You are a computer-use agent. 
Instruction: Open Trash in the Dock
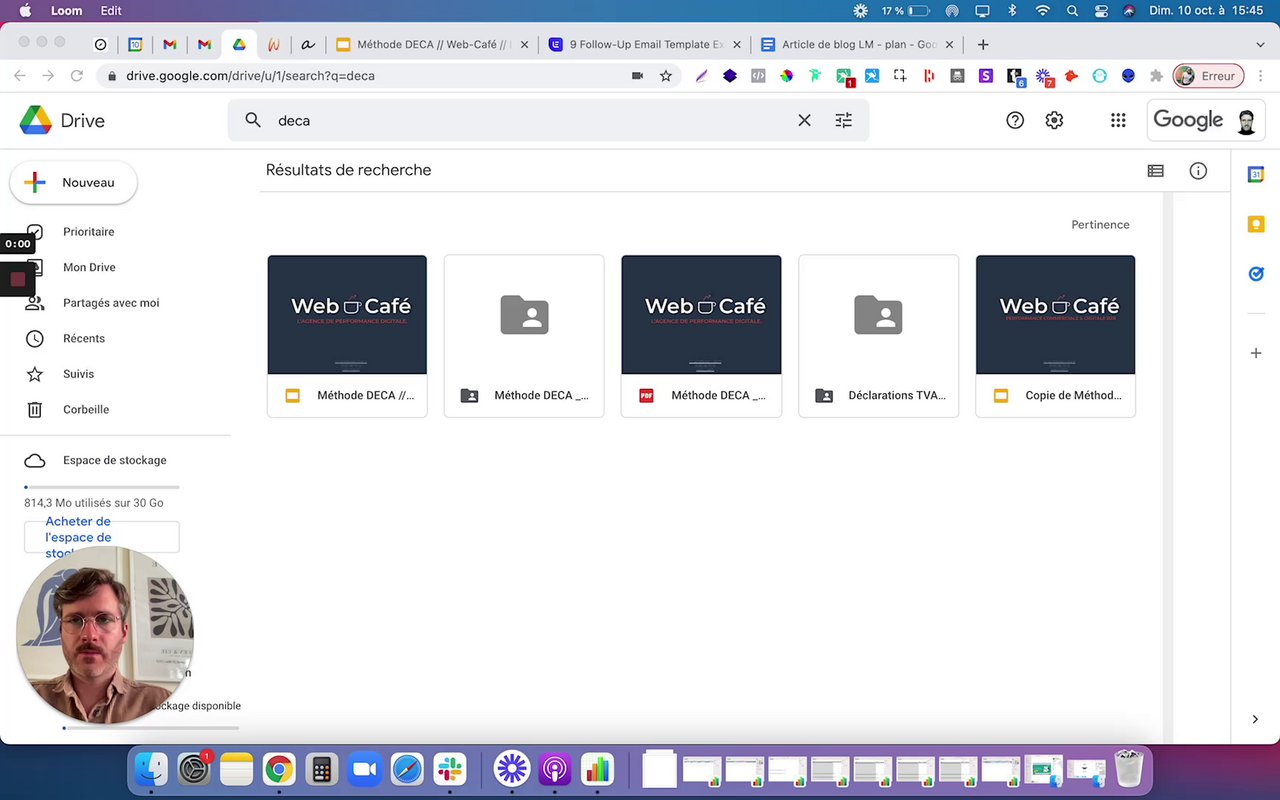(x=1129, y=769)
